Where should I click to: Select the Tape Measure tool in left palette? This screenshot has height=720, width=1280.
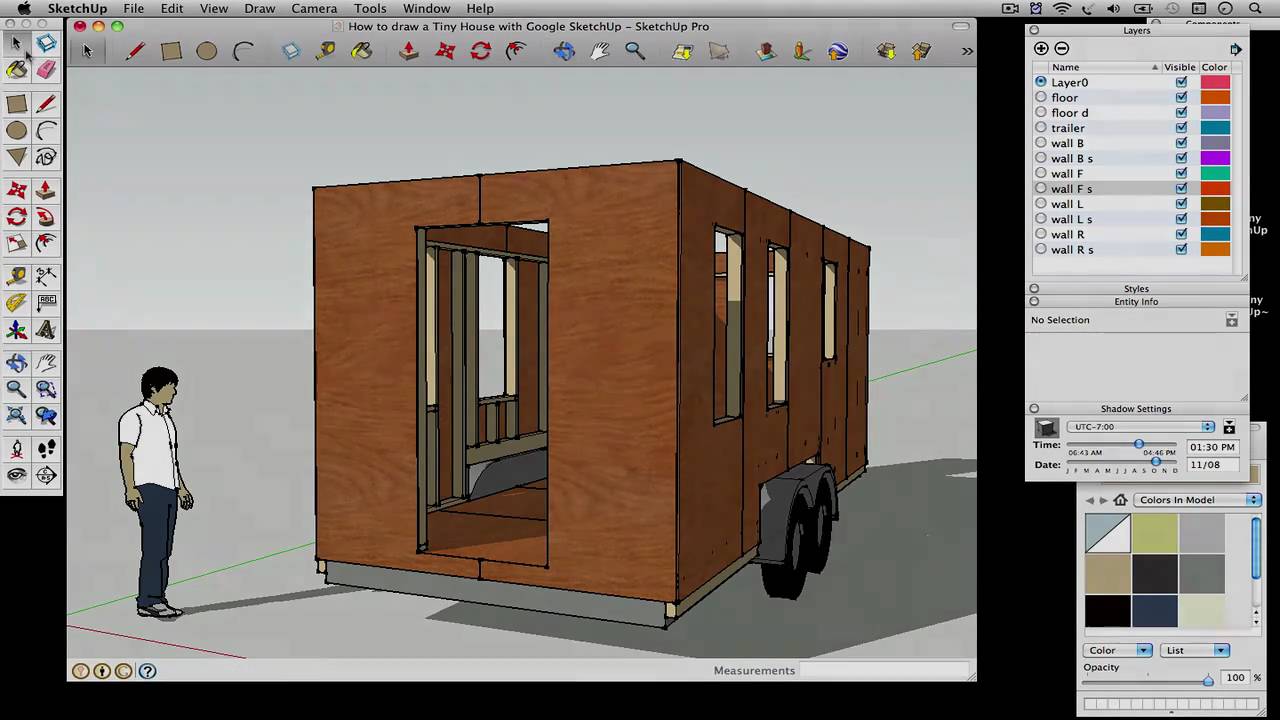click(x=17, y=277)
